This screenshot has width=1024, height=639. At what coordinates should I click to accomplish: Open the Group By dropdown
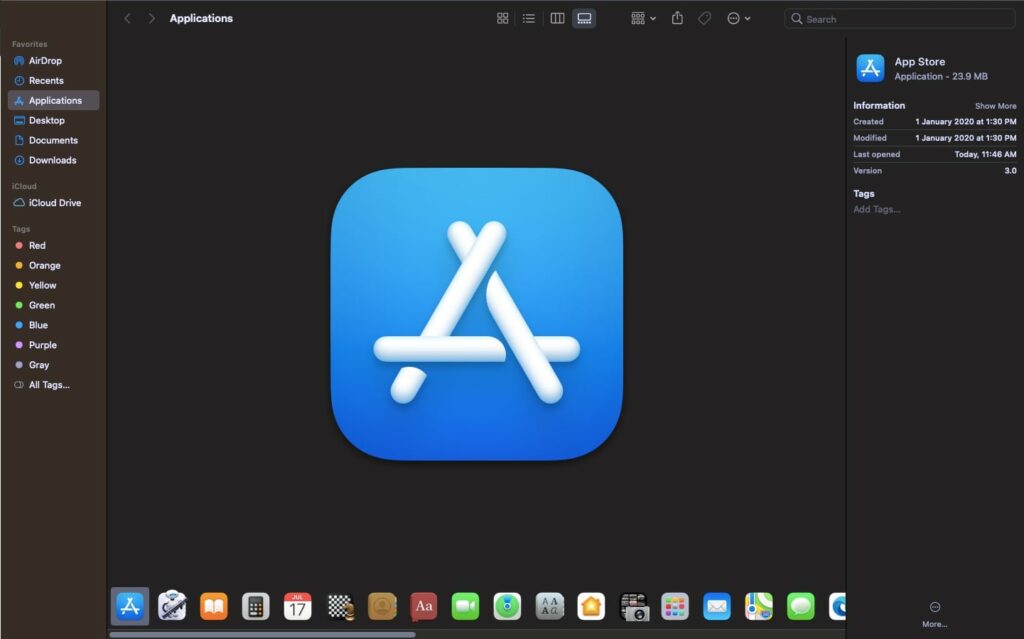(643, 18)
